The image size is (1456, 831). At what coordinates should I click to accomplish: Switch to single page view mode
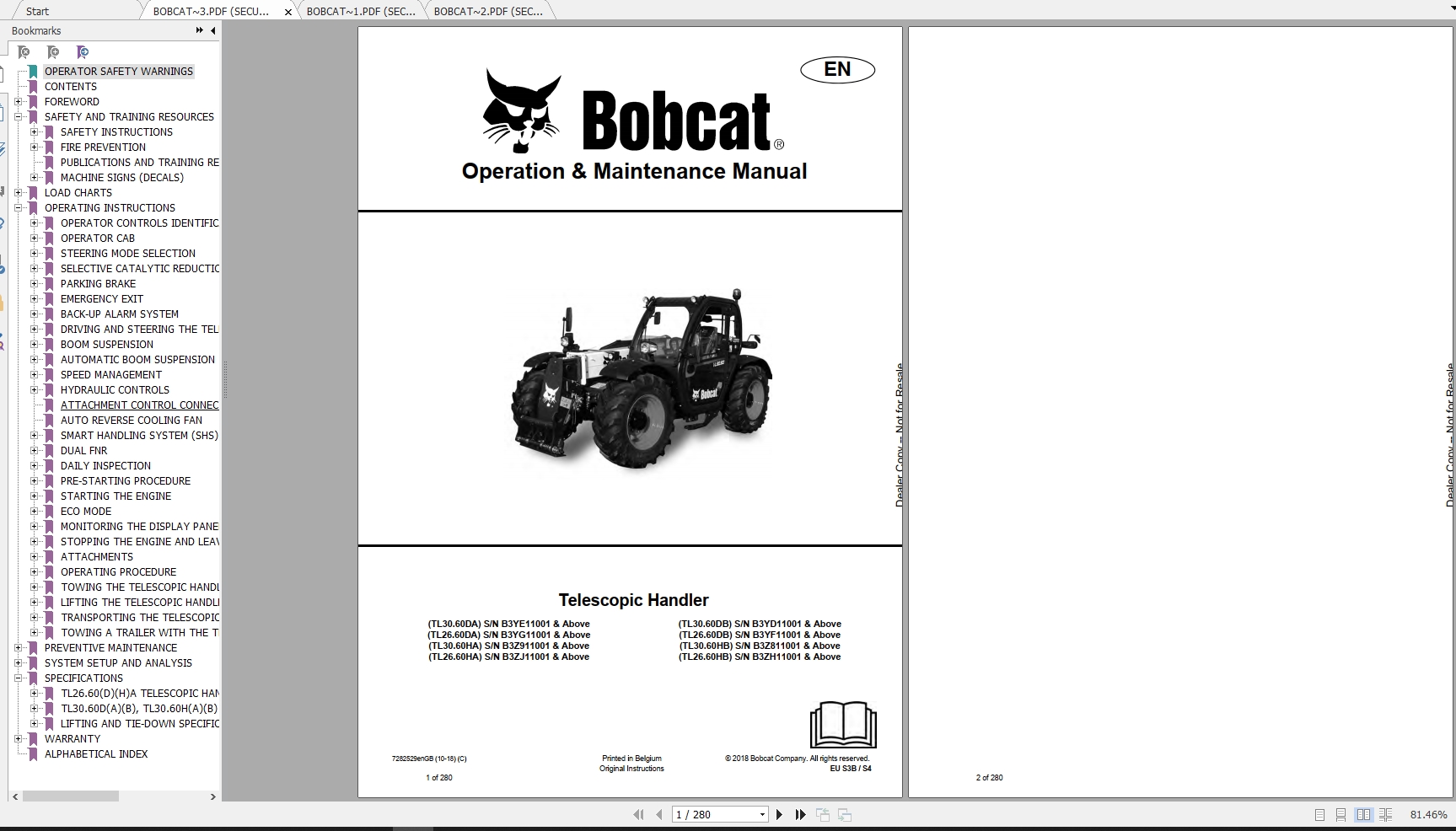1319,815
